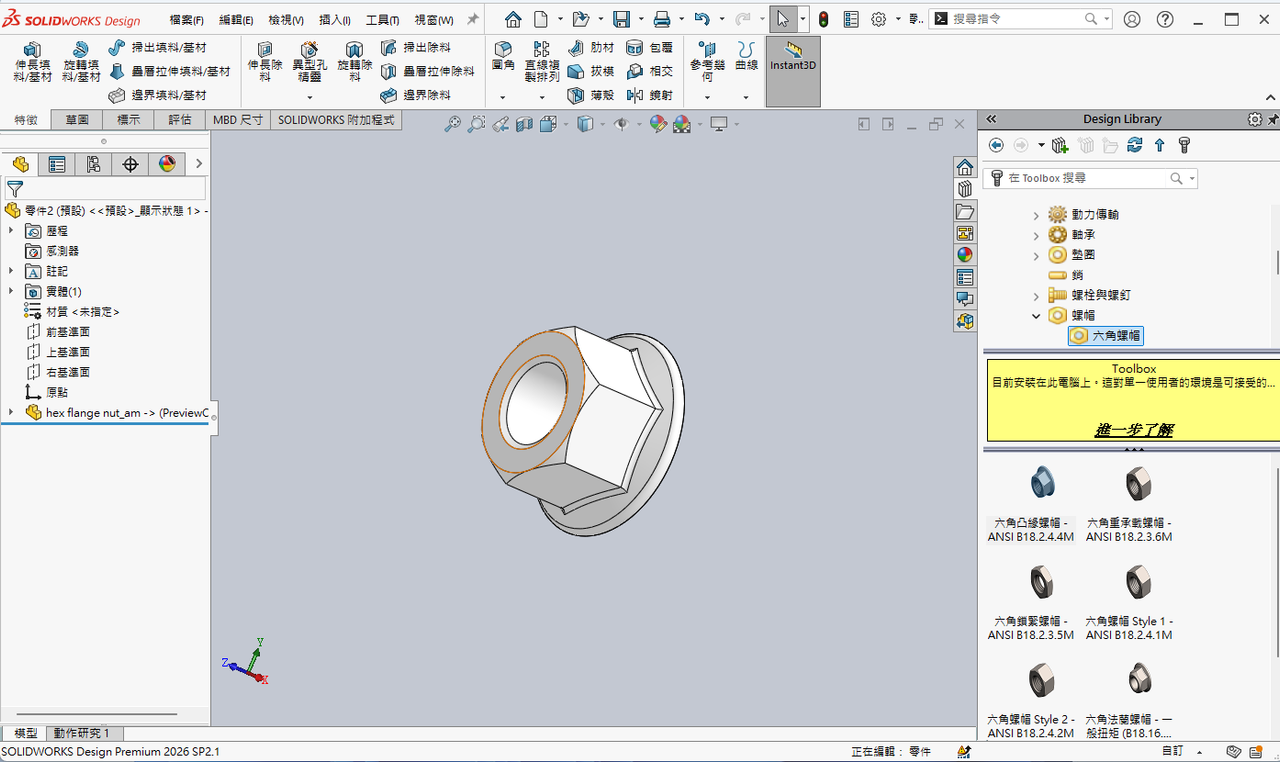Open the 圓角 fillet dropdown arrow
The height and width of the screenshot is (762, 1280).
(503, 97)
